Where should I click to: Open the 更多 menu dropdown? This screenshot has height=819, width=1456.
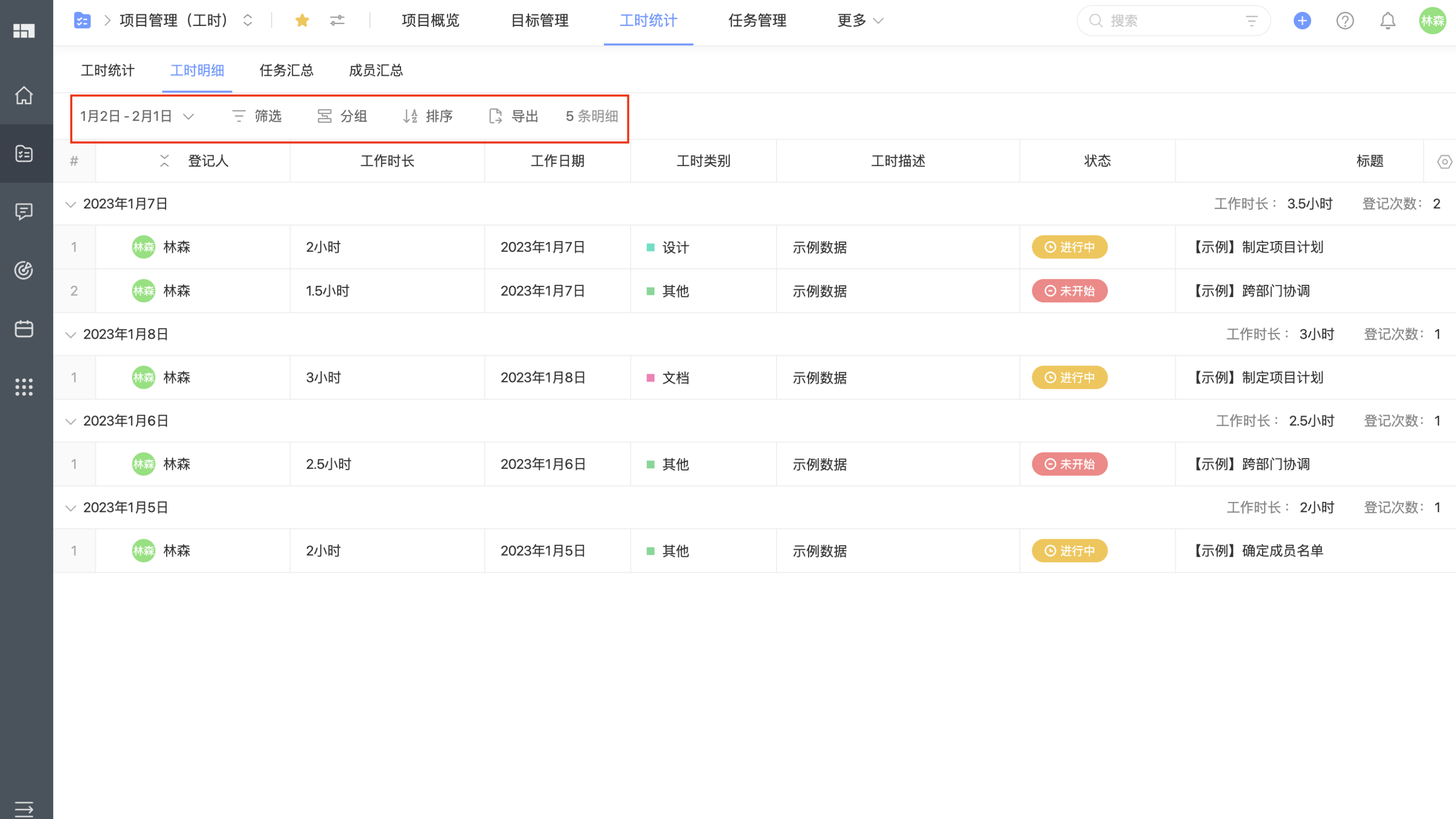[860, 21]
